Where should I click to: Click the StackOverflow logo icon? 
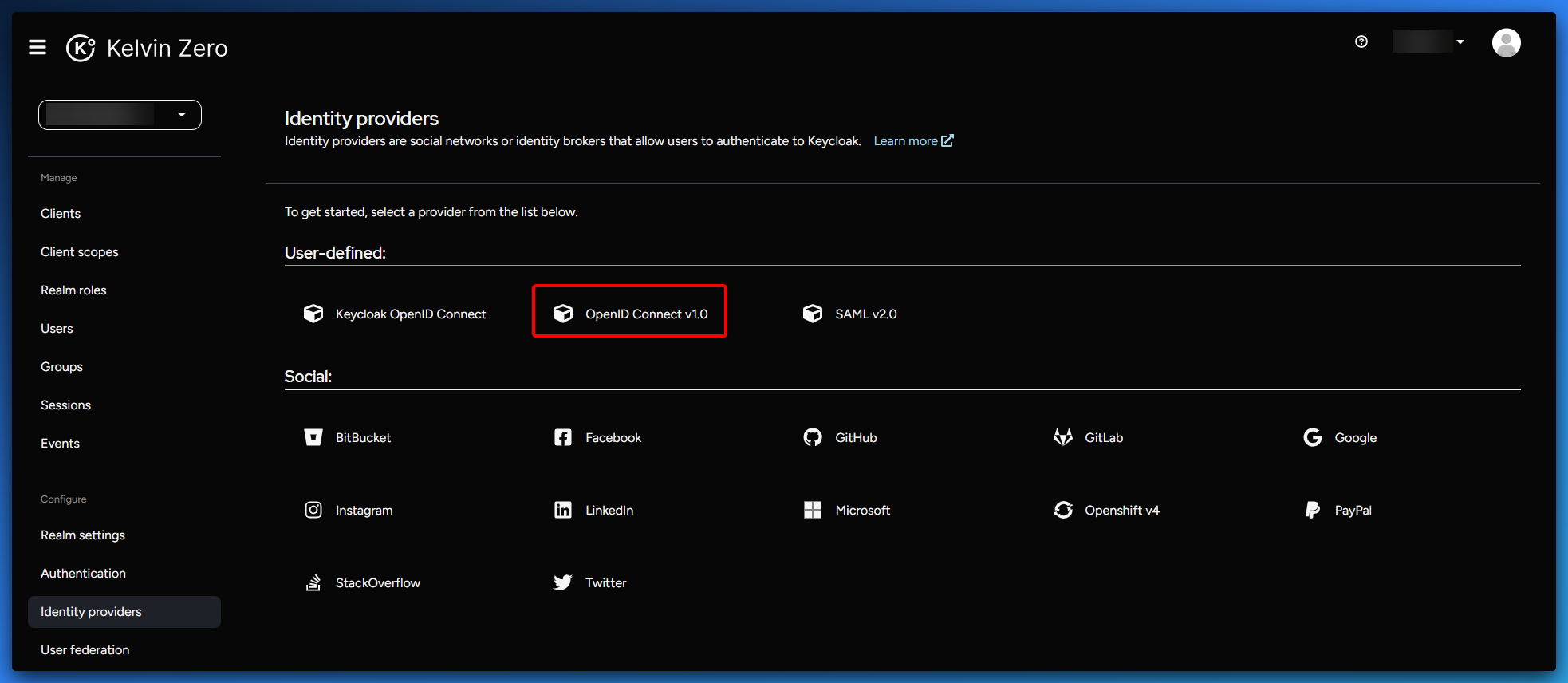tap(313, 582)
